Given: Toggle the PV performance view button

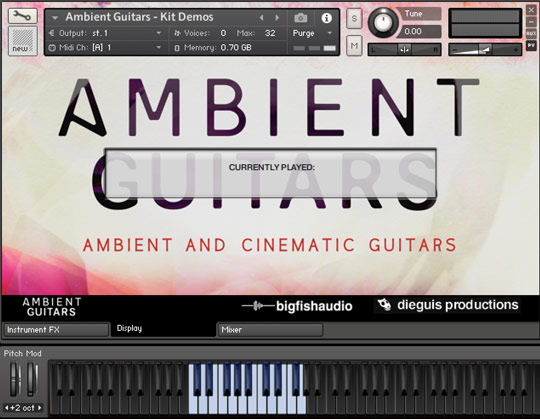Looking at the screenshot, I should tap(531, 45).
